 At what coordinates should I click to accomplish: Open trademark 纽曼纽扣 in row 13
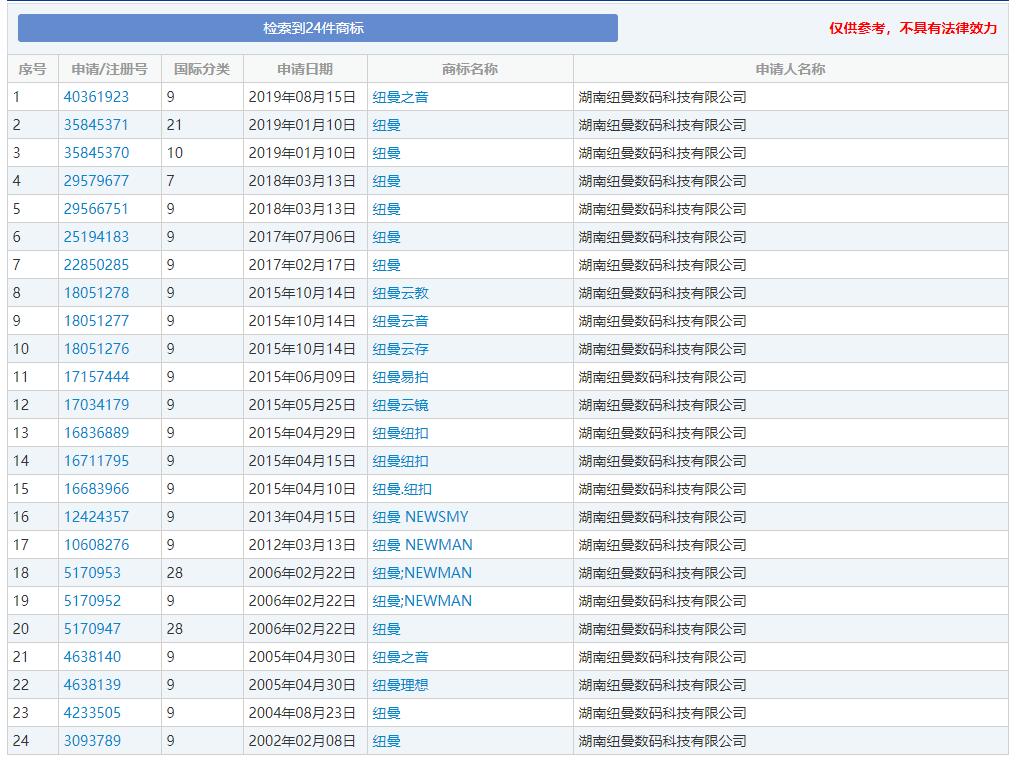399,433
